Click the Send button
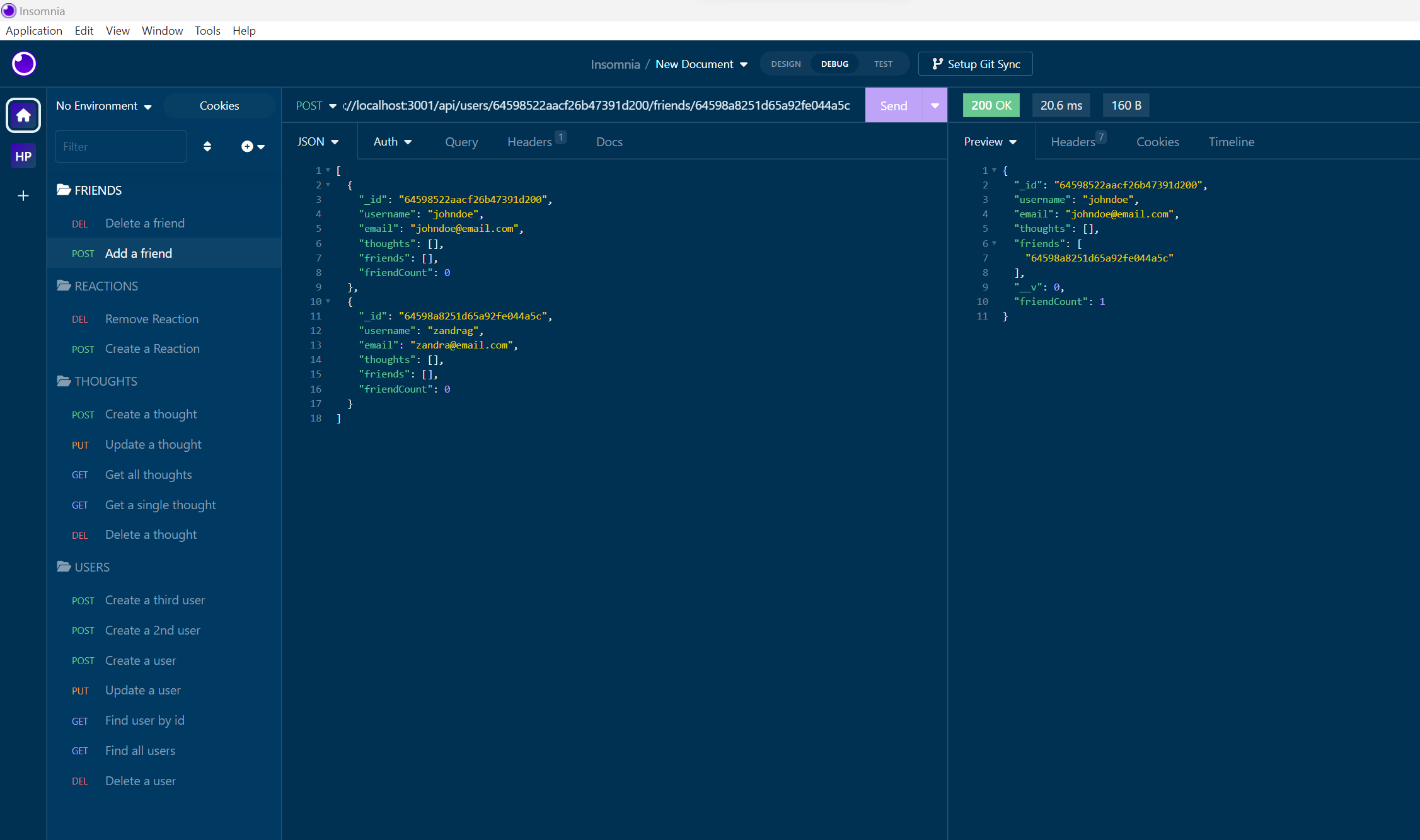1420x840 pixels. [894, 105]
